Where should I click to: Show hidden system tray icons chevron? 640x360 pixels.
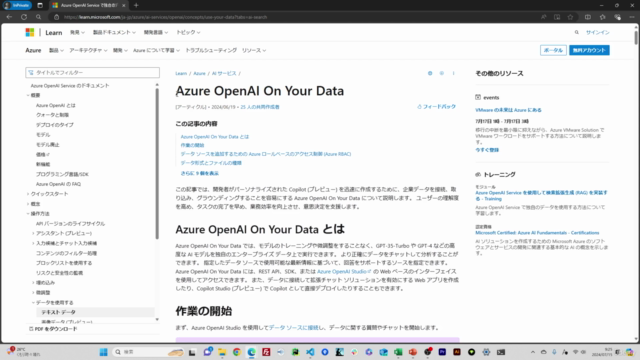pyautogui.click(x=533, y=352)
